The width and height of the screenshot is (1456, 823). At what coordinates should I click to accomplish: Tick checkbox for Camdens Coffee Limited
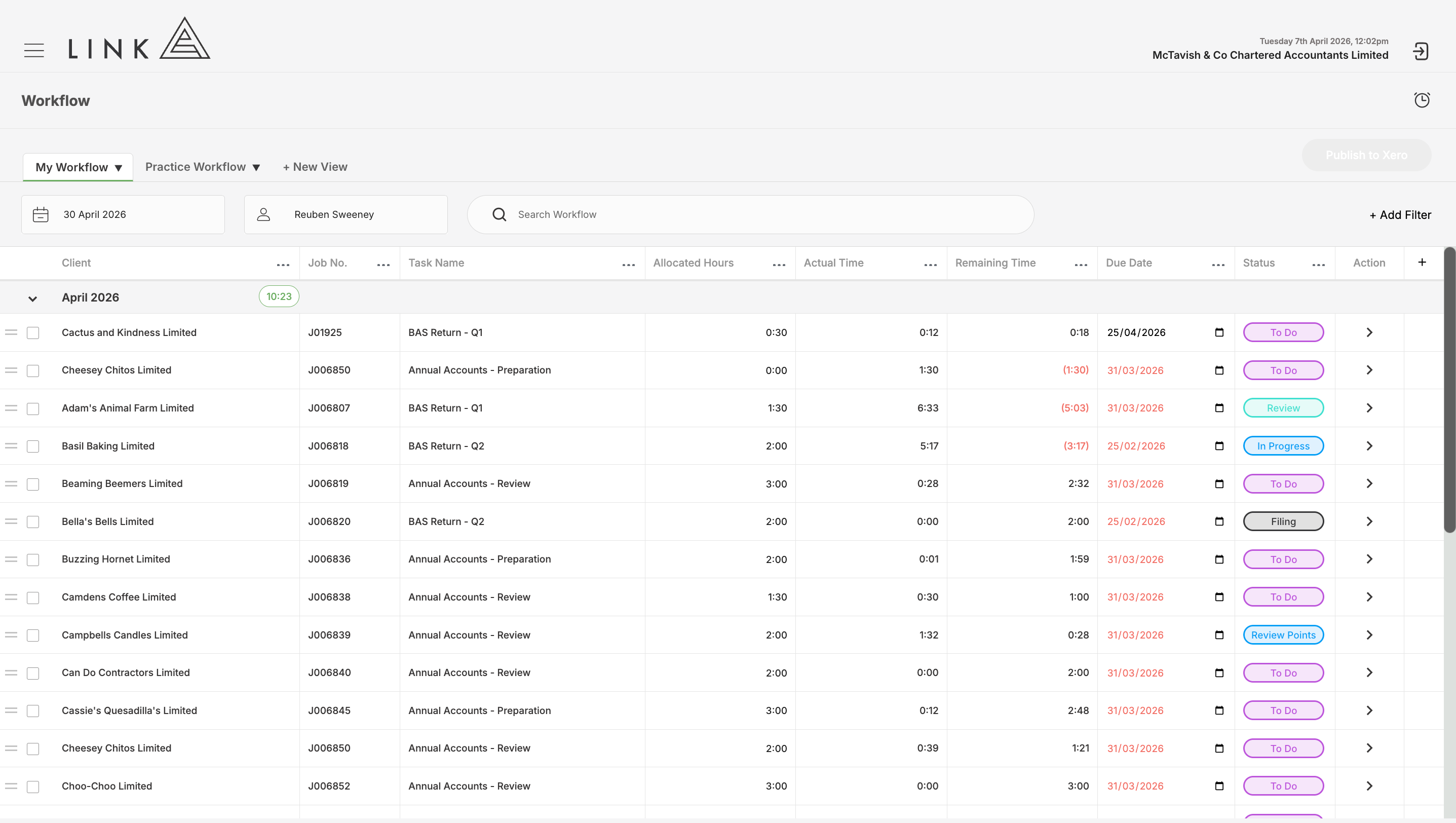pyautogui.click(x=33, y=597)
